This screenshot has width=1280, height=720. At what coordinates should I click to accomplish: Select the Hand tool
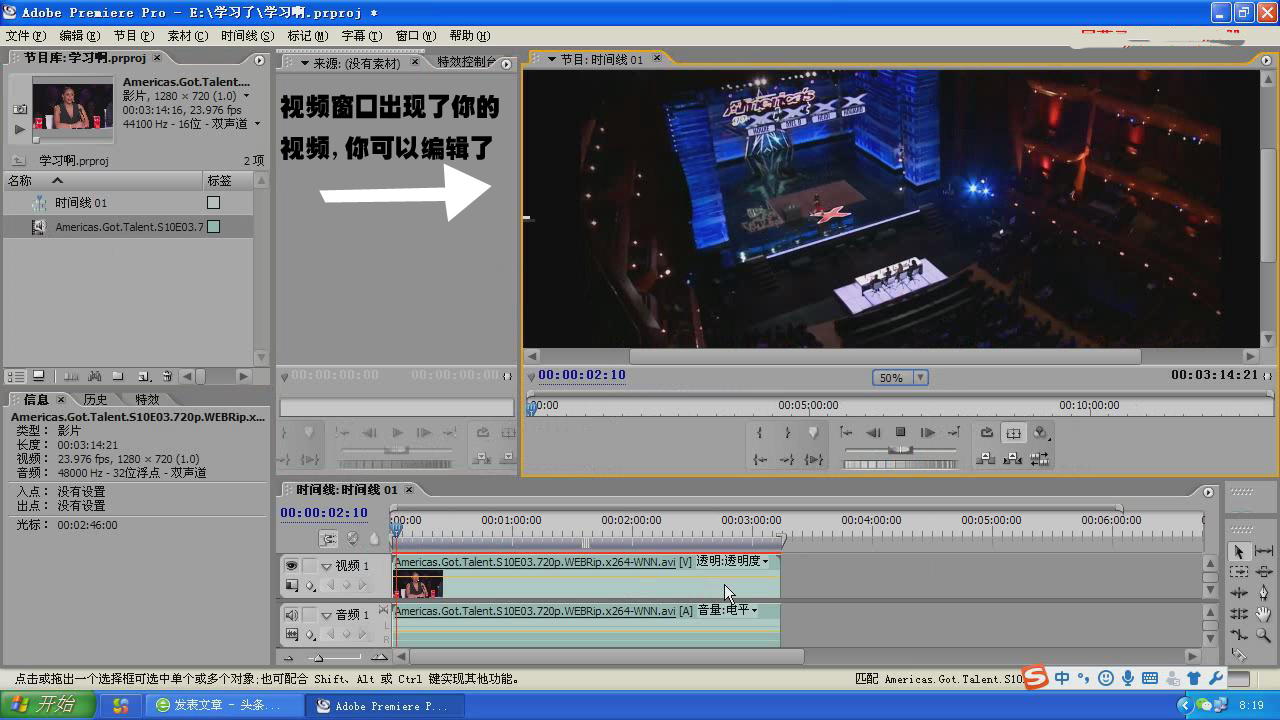pyautogui.click(x=1264, y=615)
